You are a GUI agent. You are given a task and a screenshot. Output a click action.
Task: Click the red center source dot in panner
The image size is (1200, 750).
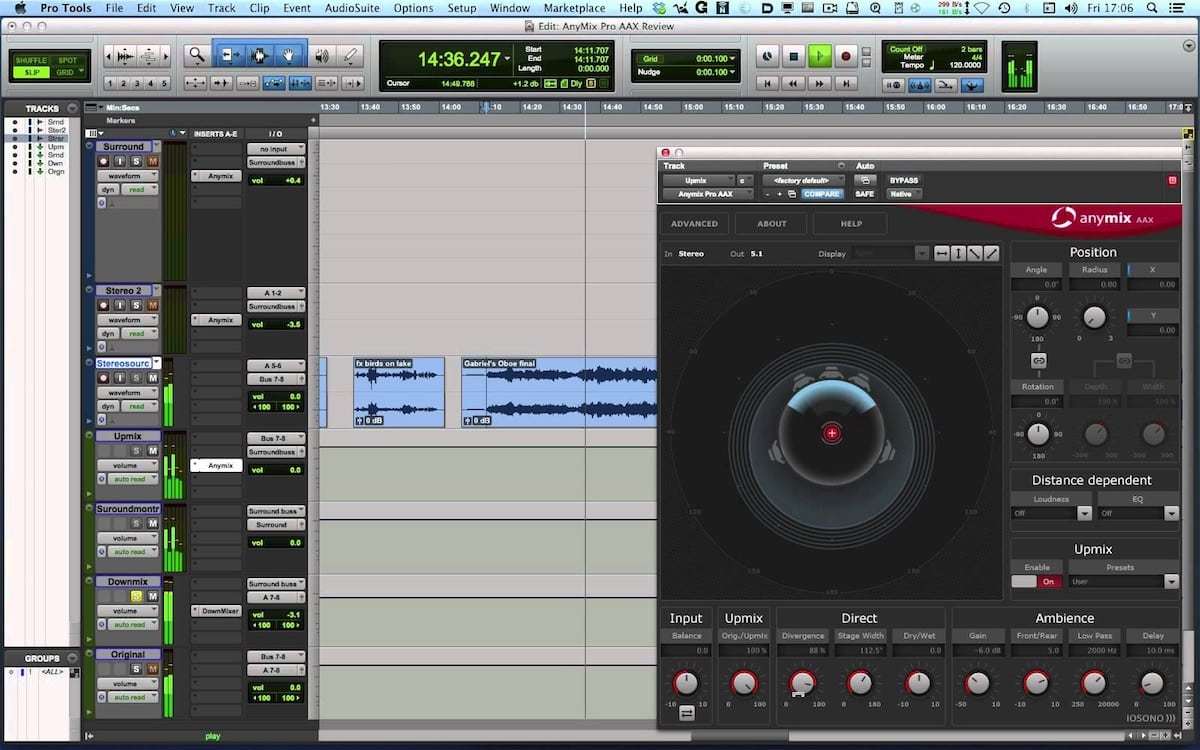pyautogui.click(x=832, y=433)
